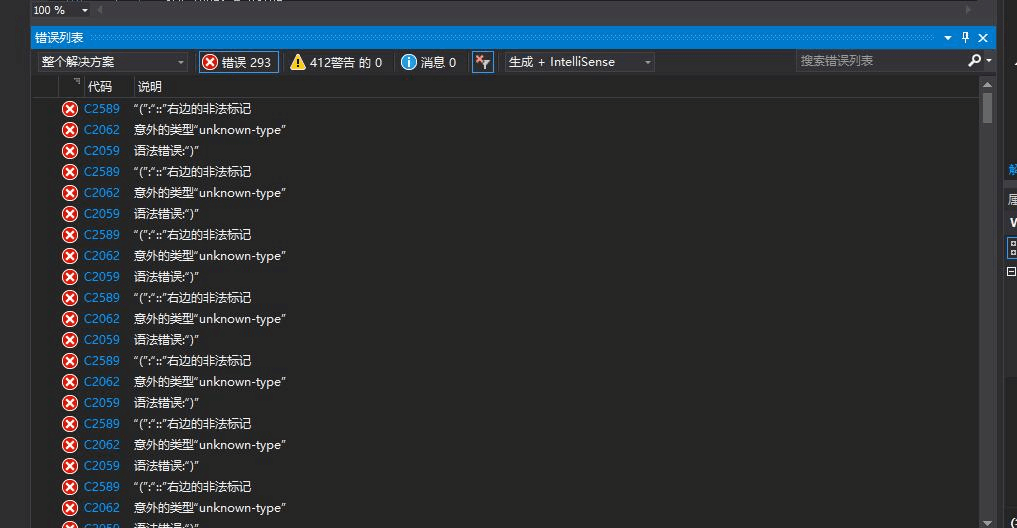Type in the 搜索错误列表 search box
Screen dimensions: 1017x528
click(878, 61)
